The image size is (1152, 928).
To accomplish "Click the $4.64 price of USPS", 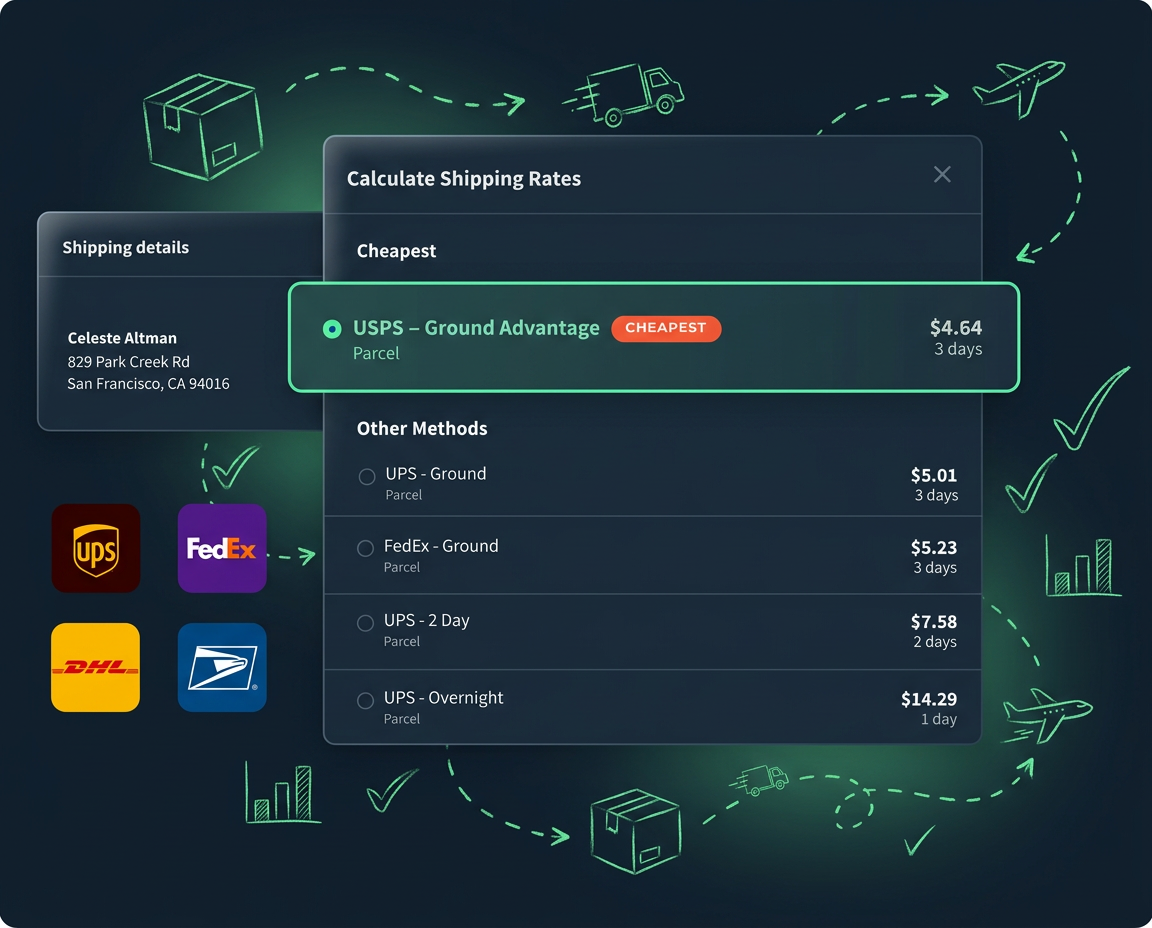I will click(x=956, y=327).
